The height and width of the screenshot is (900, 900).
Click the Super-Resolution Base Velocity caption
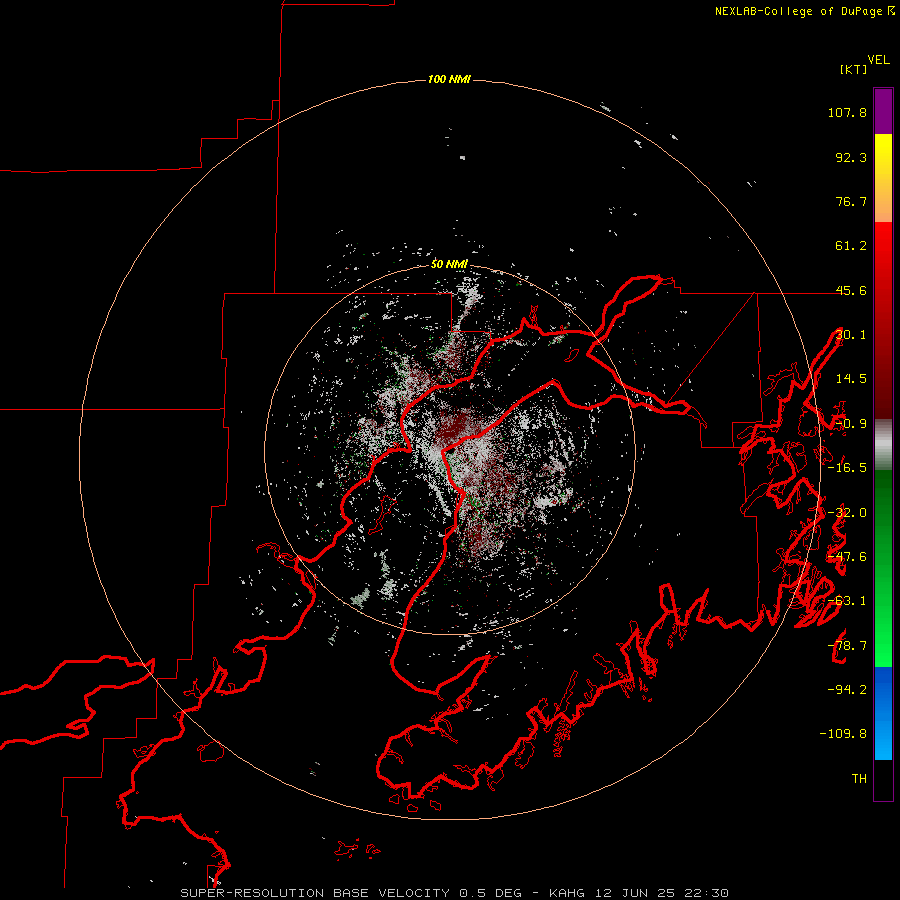point(351,893)
